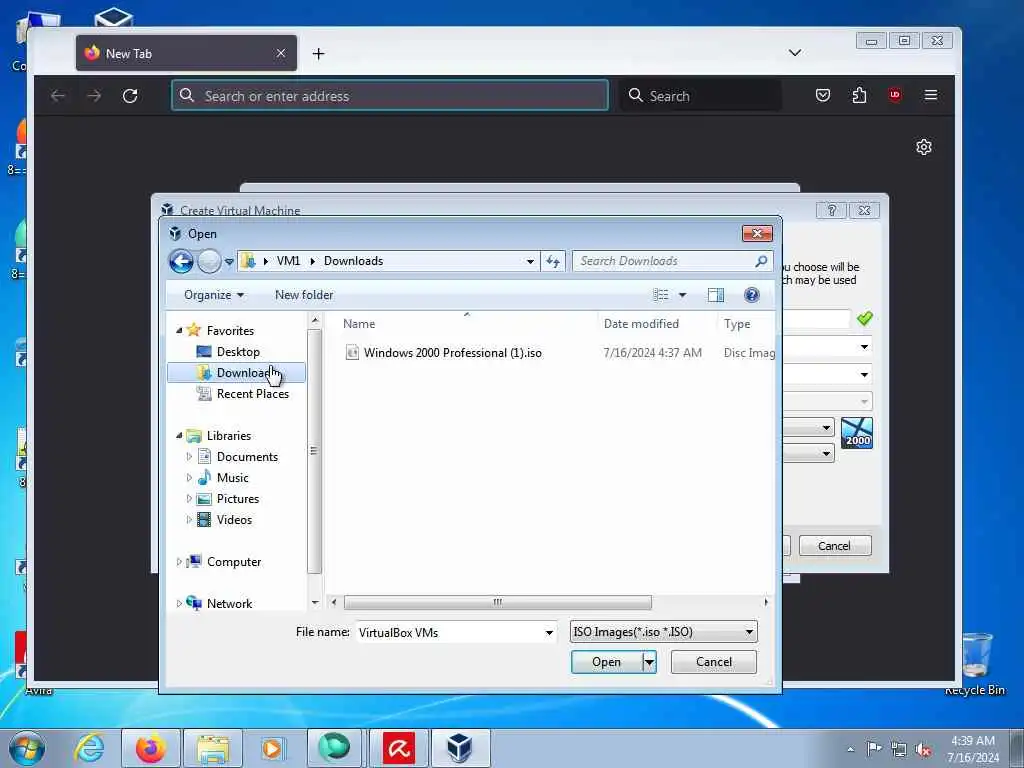The height and width of the screenshot is (768, 1024).
Task: Show the preview pane
Action: [716, 295]
